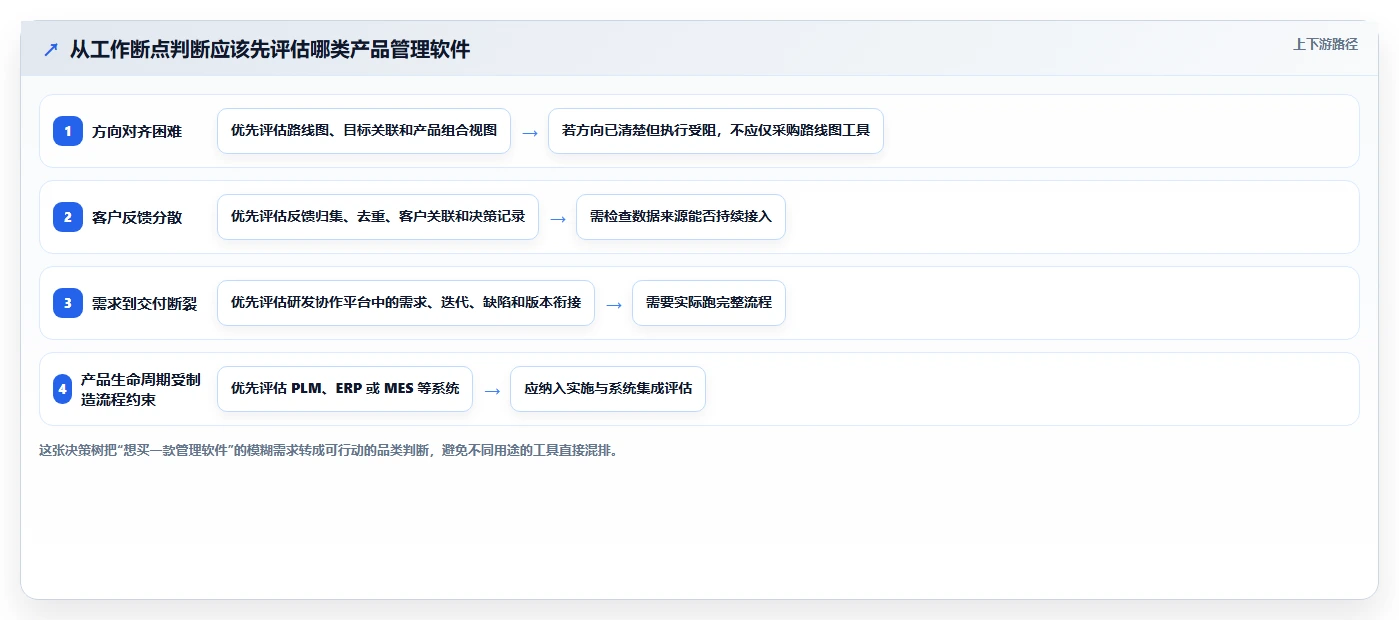Click the footnote starting 这张决策树把
This screenshot has height=620, width=1399.
pyautogui.click(x=329, y=450)
